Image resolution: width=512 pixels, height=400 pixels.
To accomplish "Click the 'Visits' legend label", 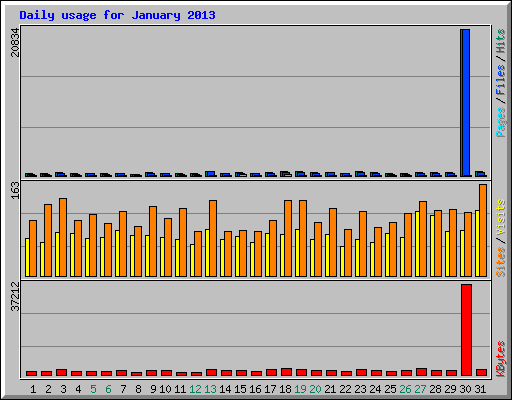I will (x=501, y=218).
